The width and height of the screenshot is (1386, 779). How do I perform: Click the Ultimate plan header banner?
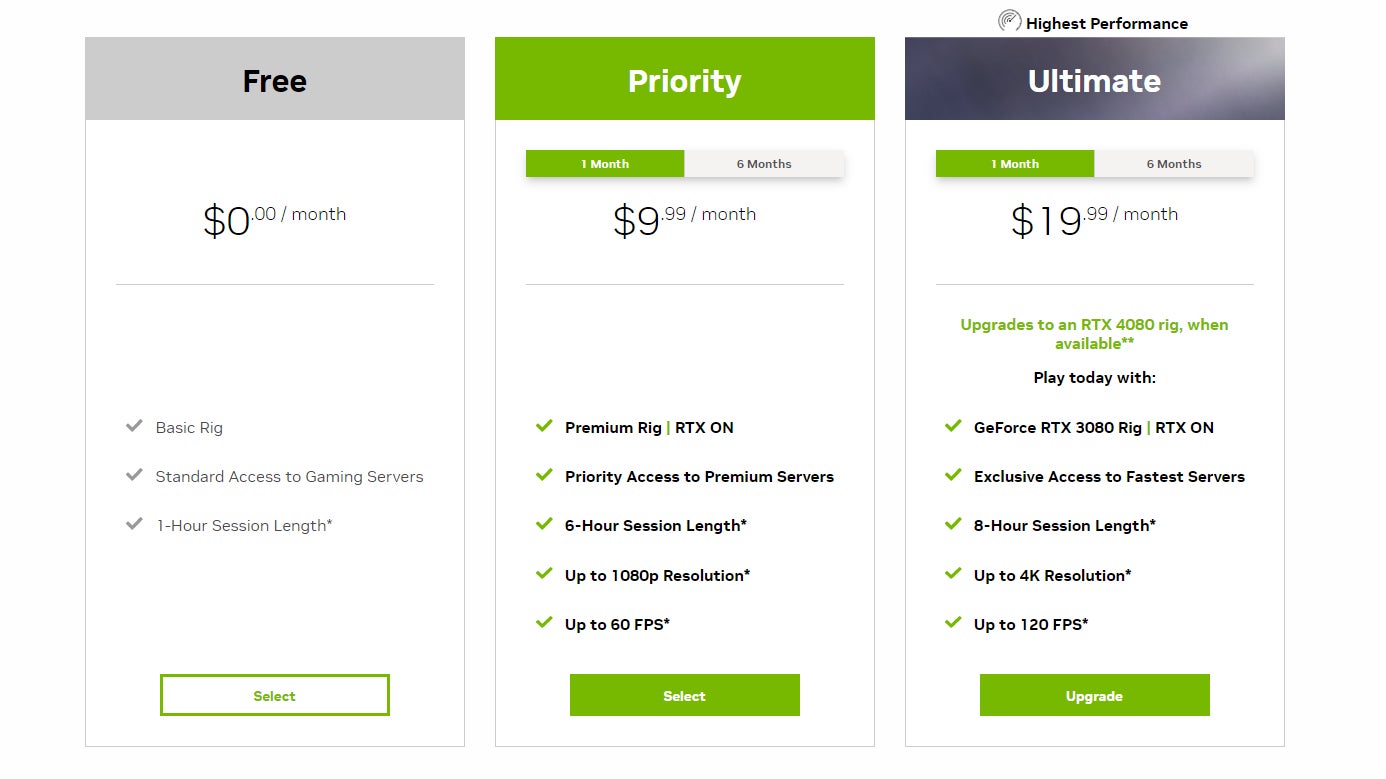(x=1095, y=80)
